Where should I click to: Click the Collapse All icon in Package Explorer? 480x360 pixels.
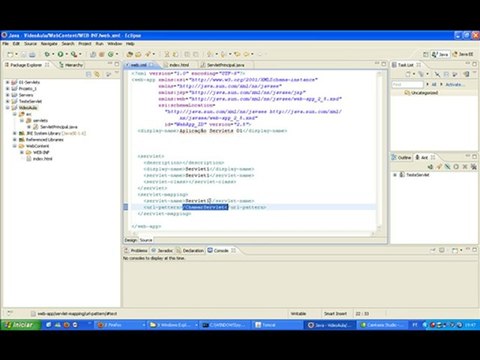[x=88, y=74]
